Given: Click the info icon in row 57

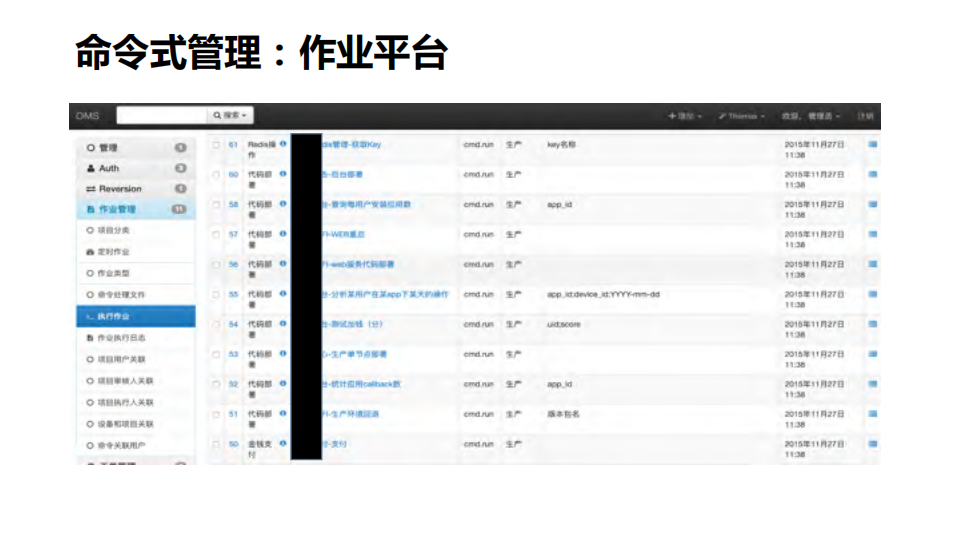Looking at the screenshot, I should click(283, 234).
